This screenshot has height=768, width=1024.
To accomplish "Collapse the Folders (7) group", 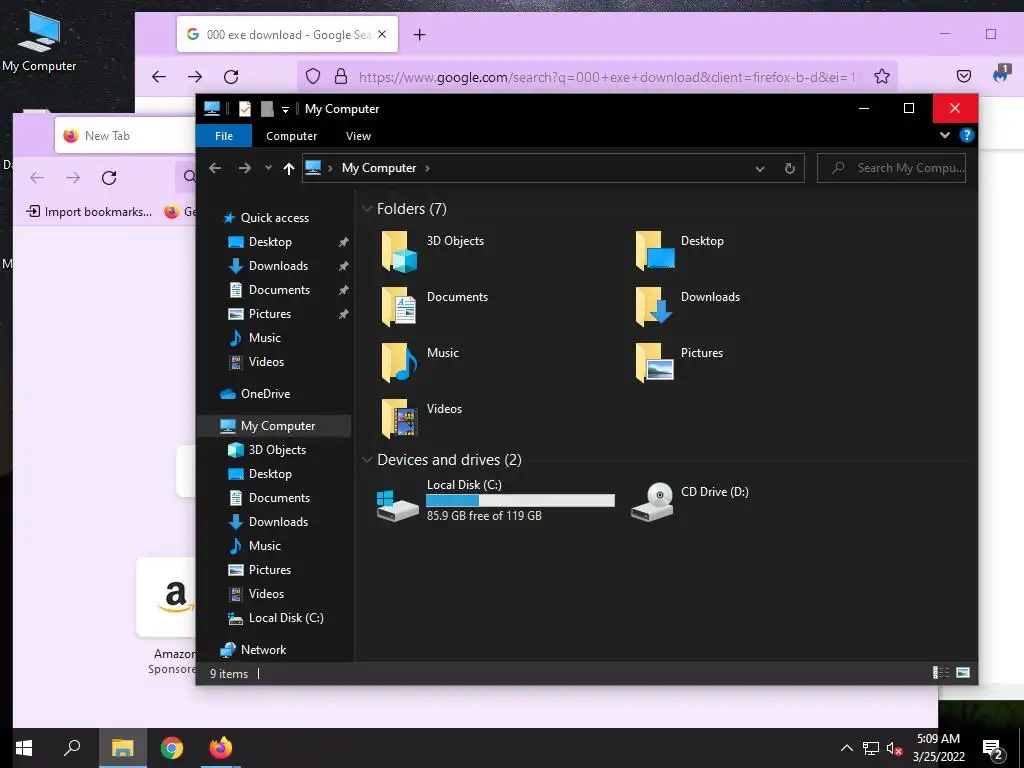I will pyautogui.click(x=367, y=209).
